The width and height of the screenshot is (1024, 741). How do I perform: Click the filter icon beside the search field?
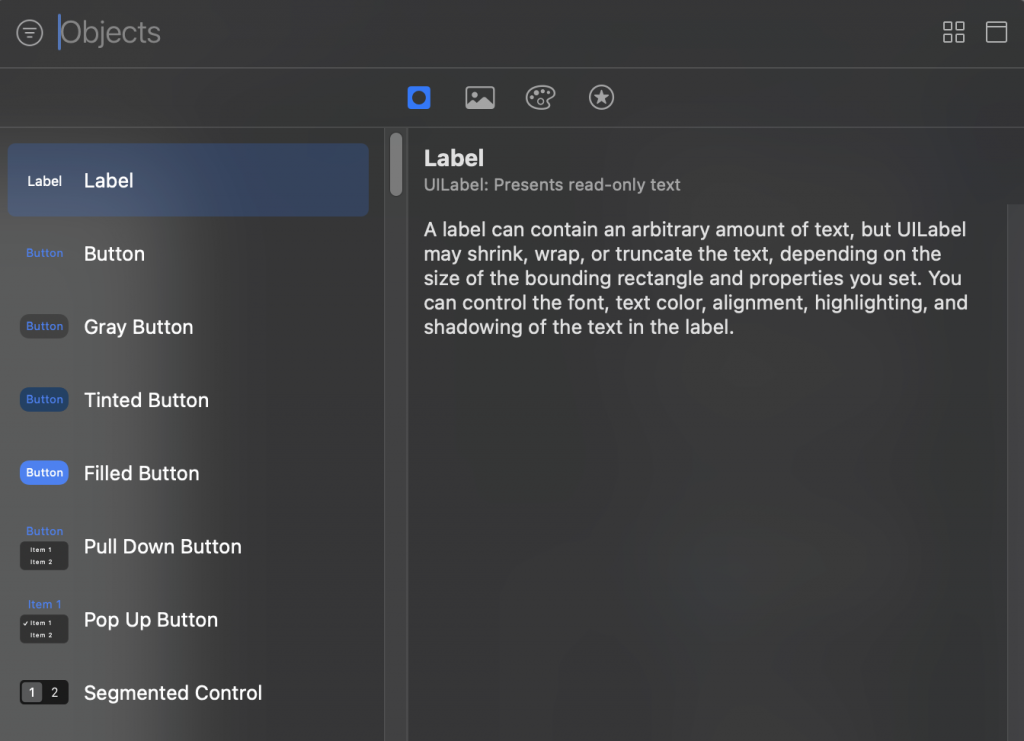tap(30, 33)
